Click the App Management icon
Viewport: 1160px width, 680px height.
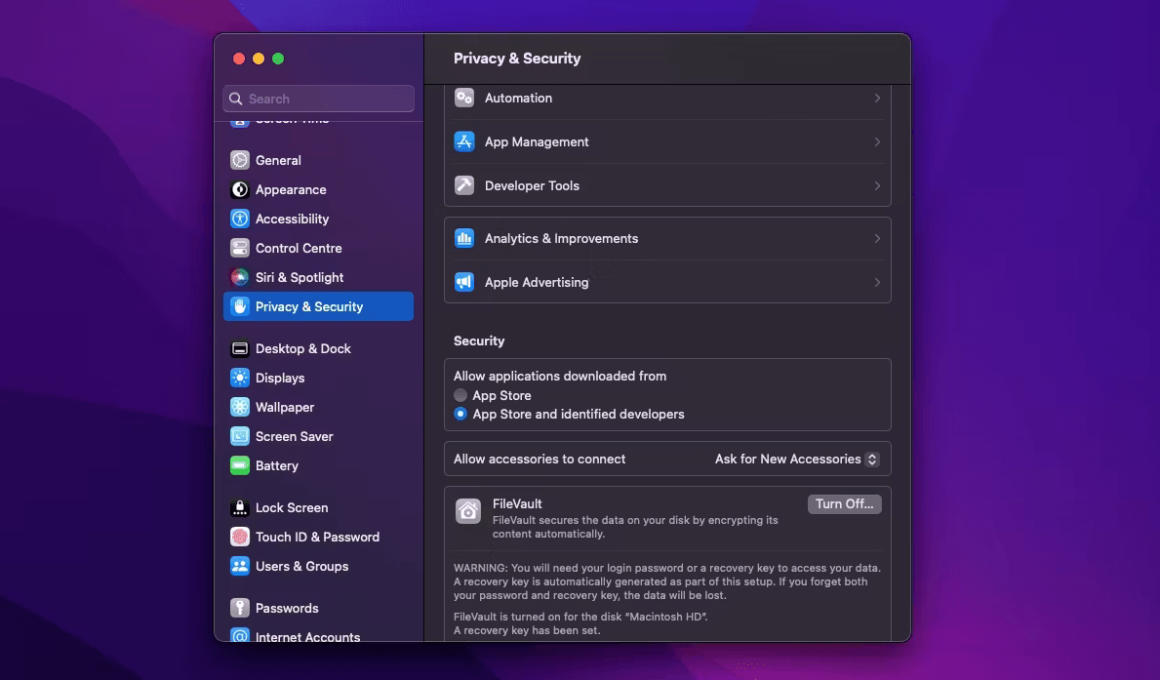pos(464,141)
